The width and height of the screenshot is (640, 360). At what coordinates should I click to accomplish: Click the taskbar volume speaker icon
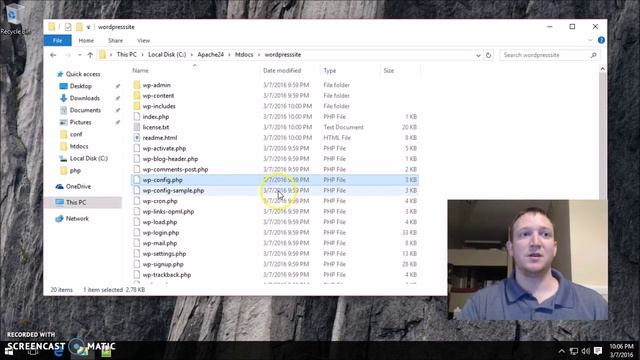tap(586, 351)
